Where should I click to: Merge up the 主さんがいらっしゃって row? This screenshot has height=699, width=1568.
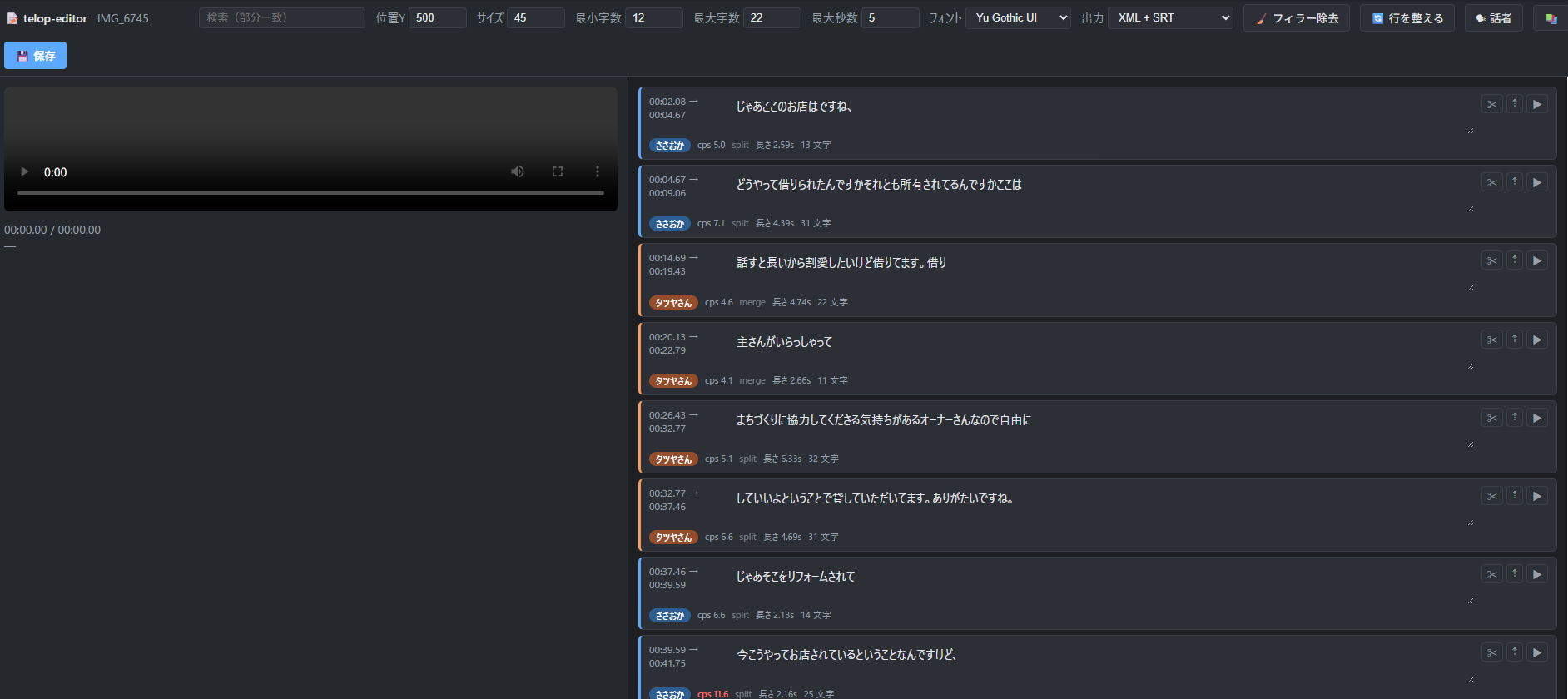point(1515,340)
